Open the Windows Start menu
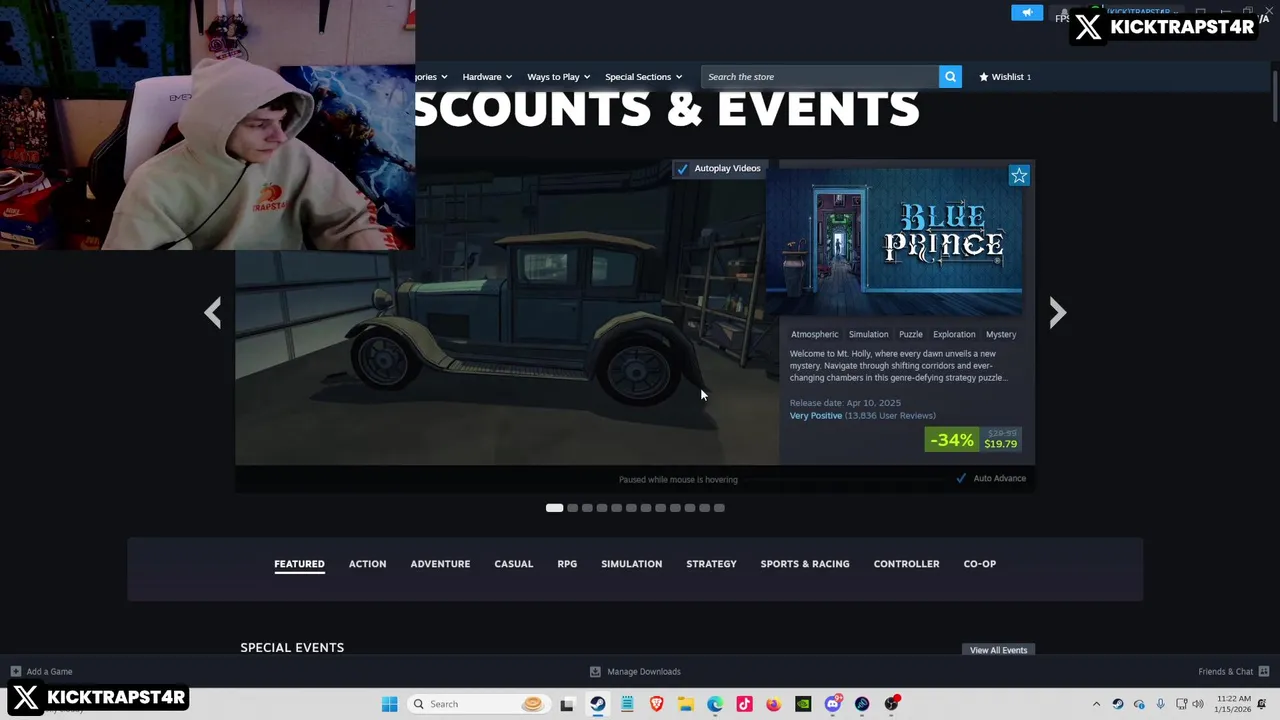This screenshot has width=1280, height=720. (x=389, y=704)
